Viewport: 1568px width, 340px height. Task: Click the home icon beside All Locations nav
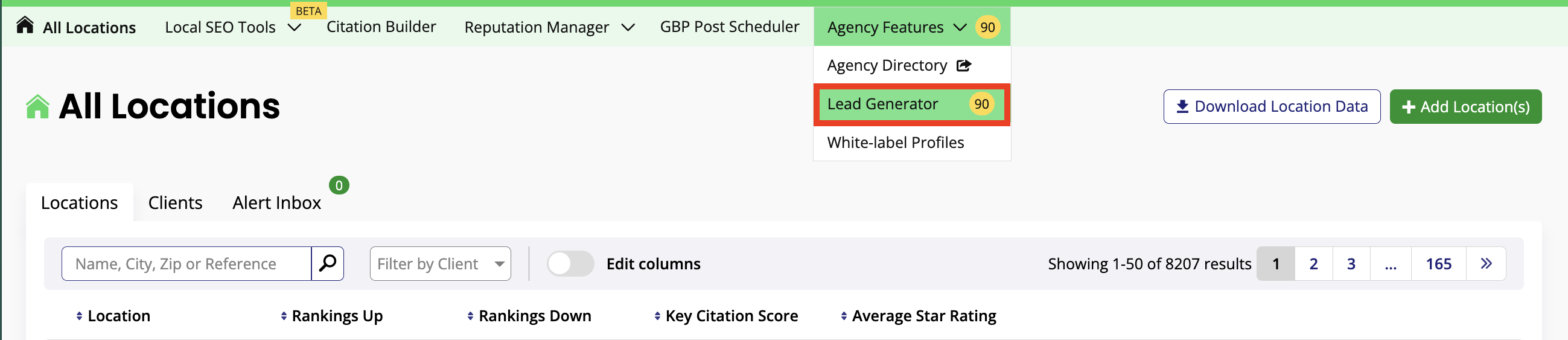point(25,25)
